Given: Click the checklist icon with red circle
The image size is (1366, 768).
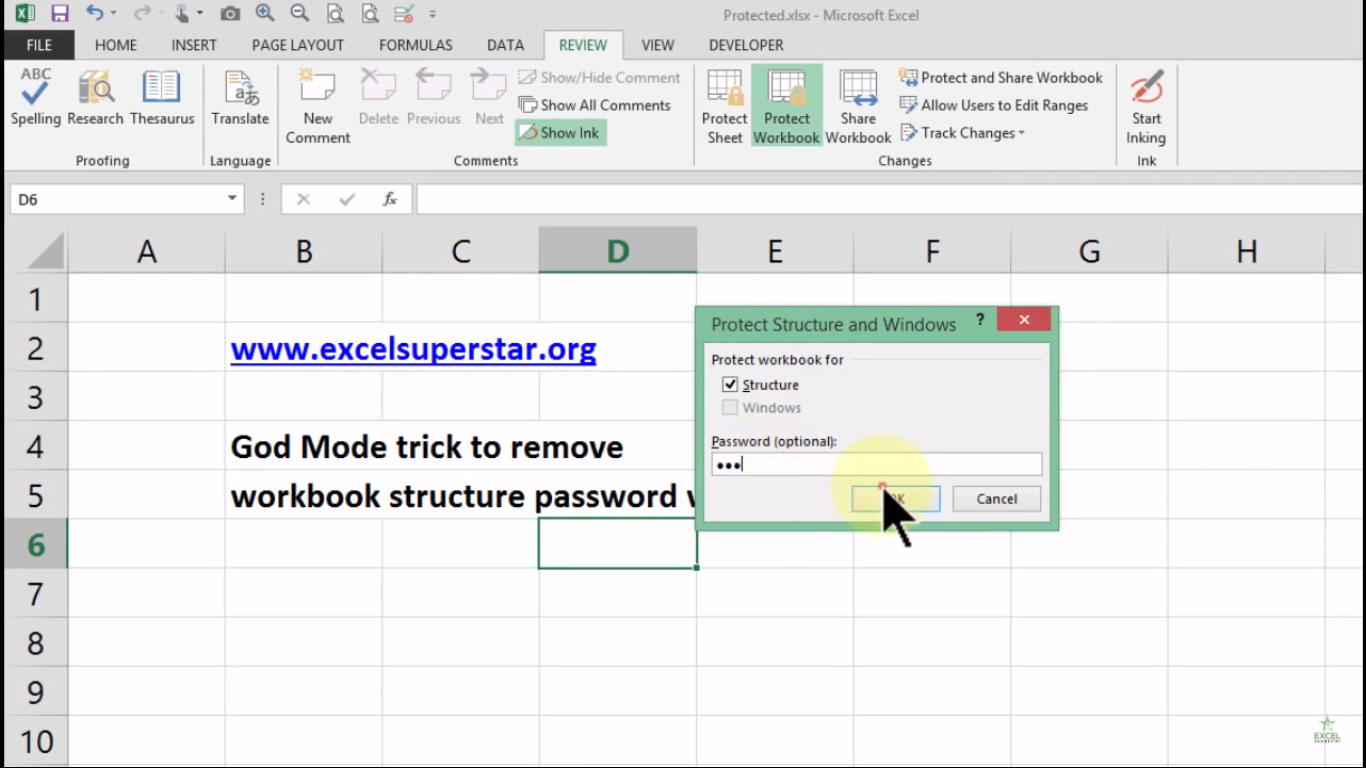Looking at the screenshot, I should click(404, 14).
